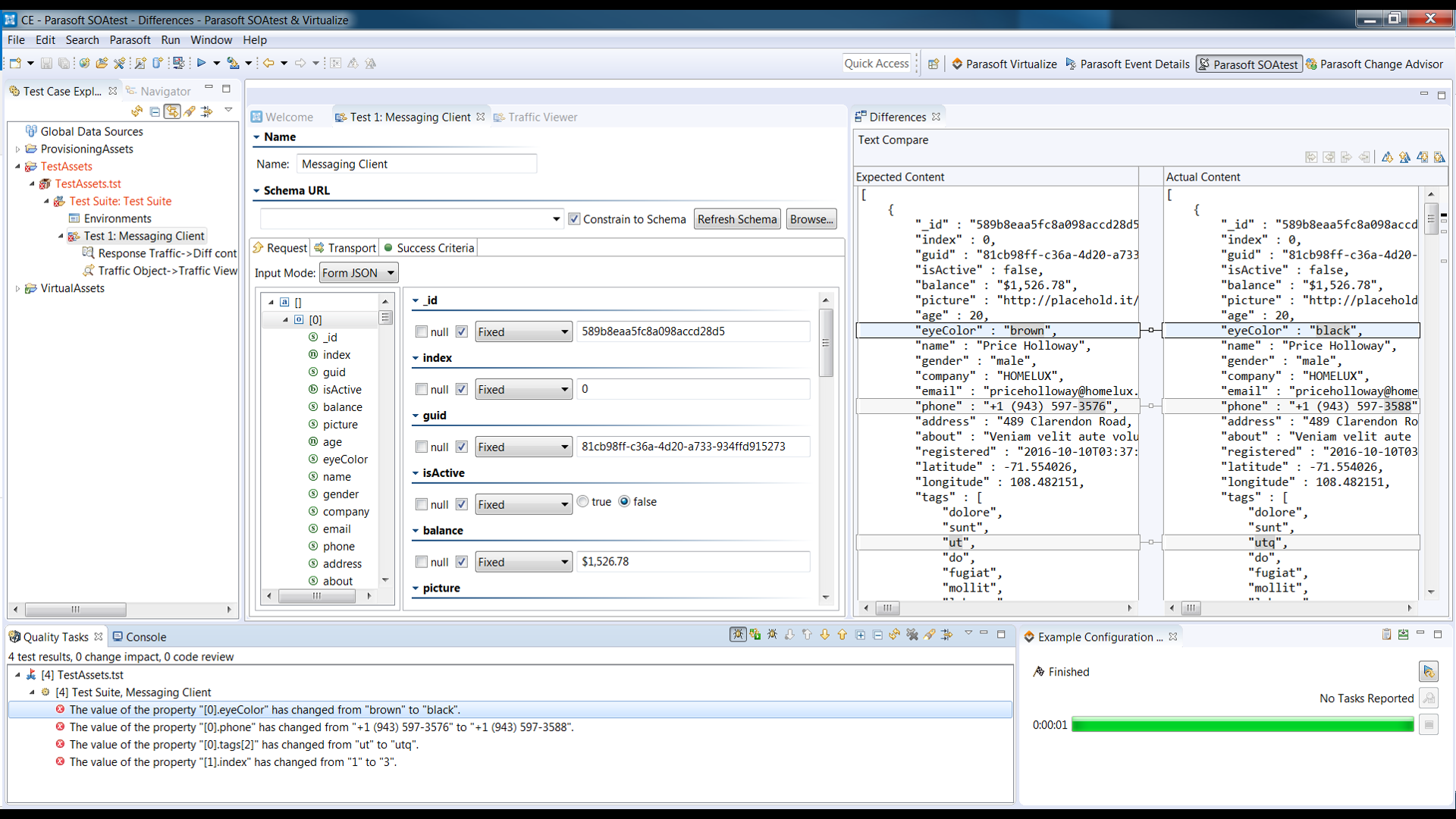
Task: Uncheck the Constrain to Schema checkbox
Action: [x=575, y=218]
